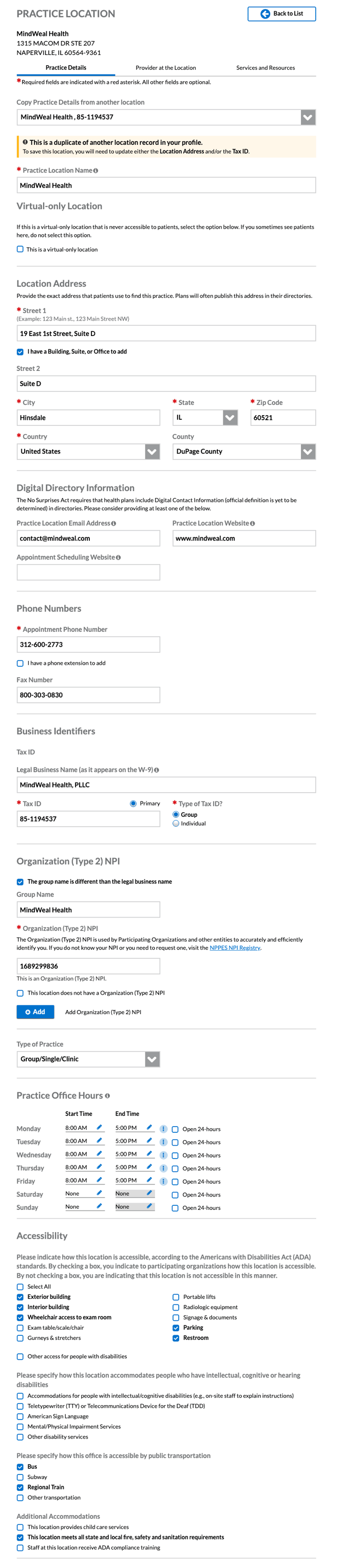Click info icon beside Practice Office Hours

coord(108,1096)
